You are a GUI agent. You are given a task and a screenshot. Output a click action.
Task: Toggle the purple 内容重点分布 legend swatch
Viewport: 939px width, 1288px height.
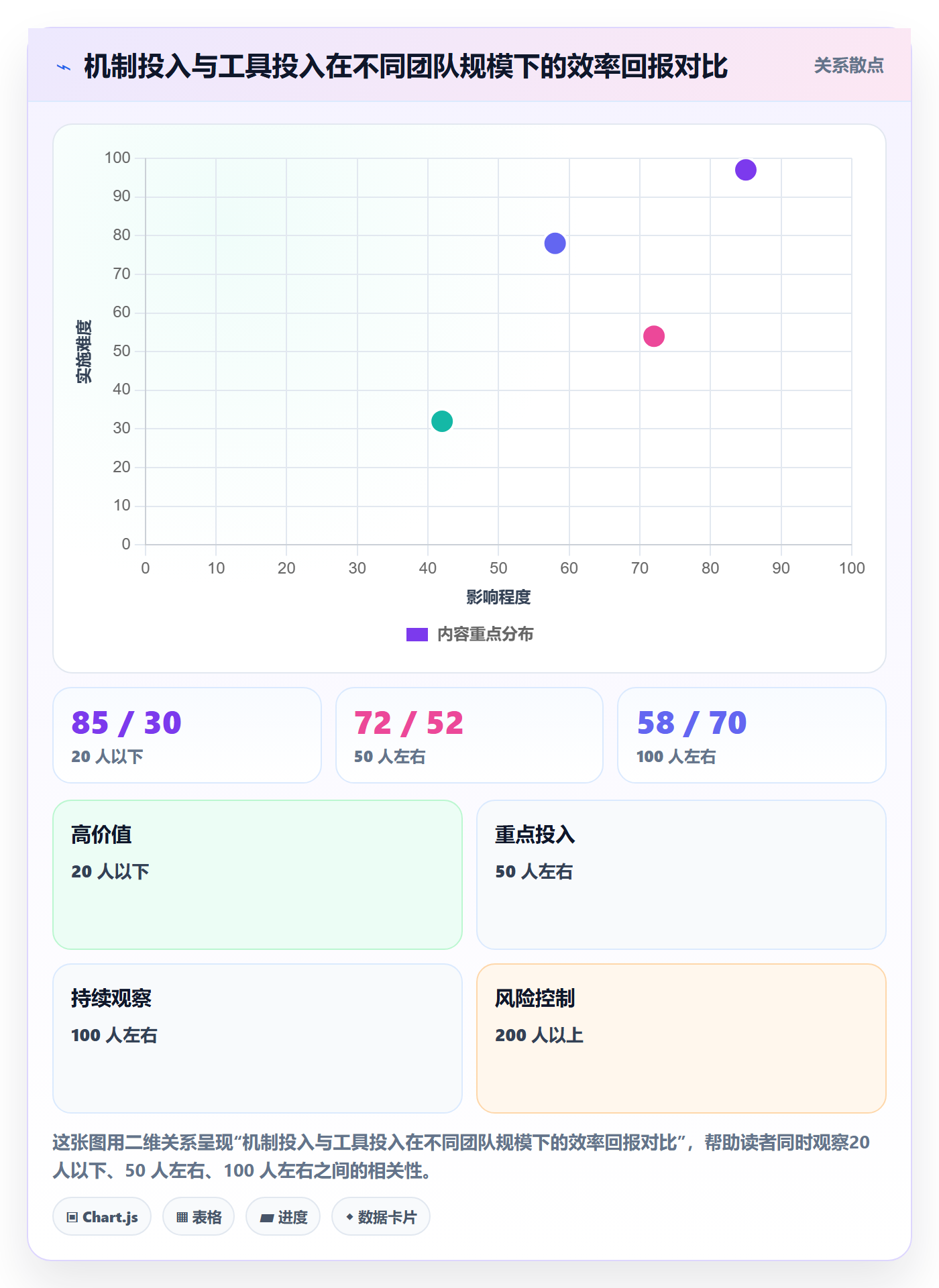[417, 635]
